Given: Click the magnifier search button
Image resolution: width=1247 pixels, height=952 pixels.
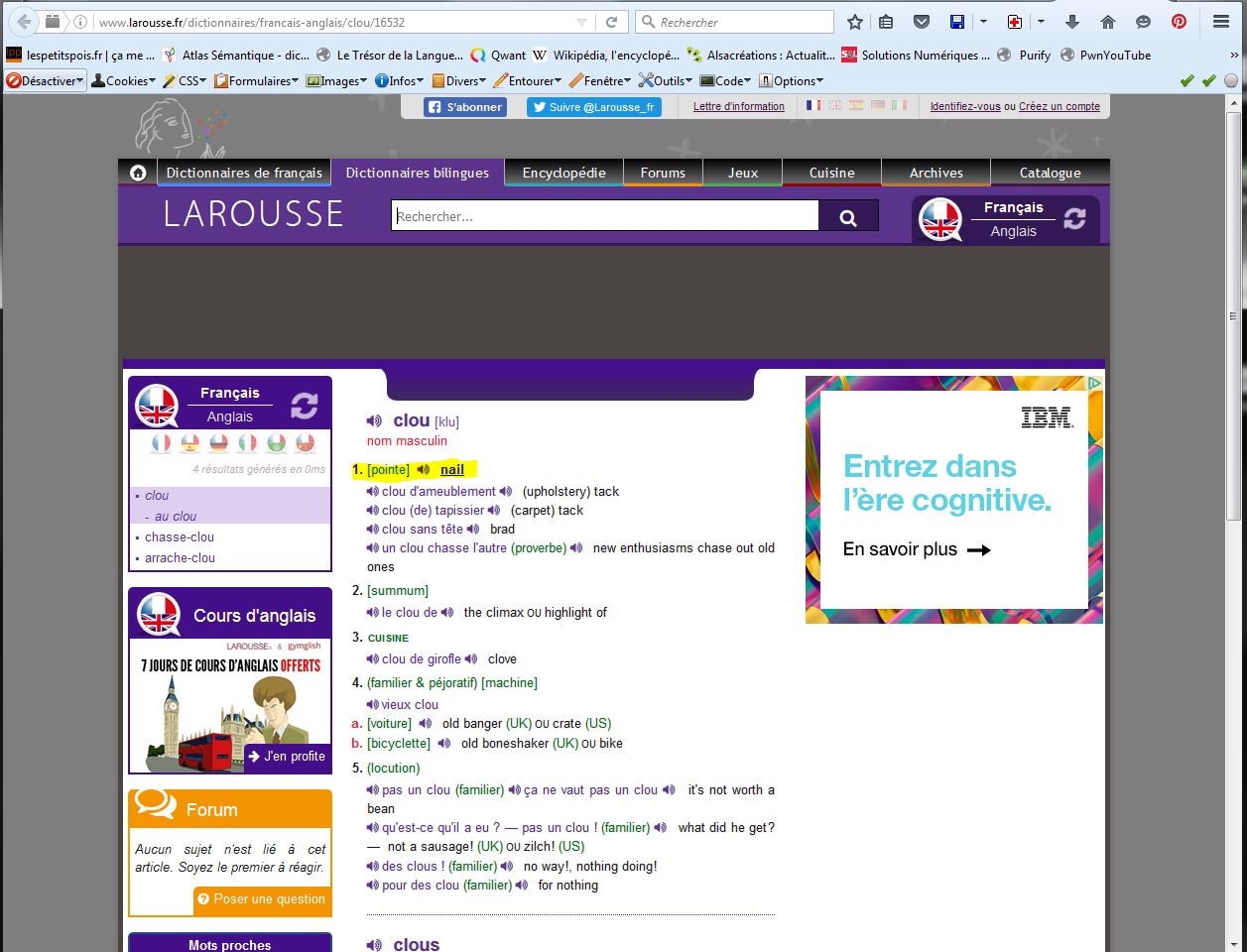Looking at the screenshot, I should [848, 217].
